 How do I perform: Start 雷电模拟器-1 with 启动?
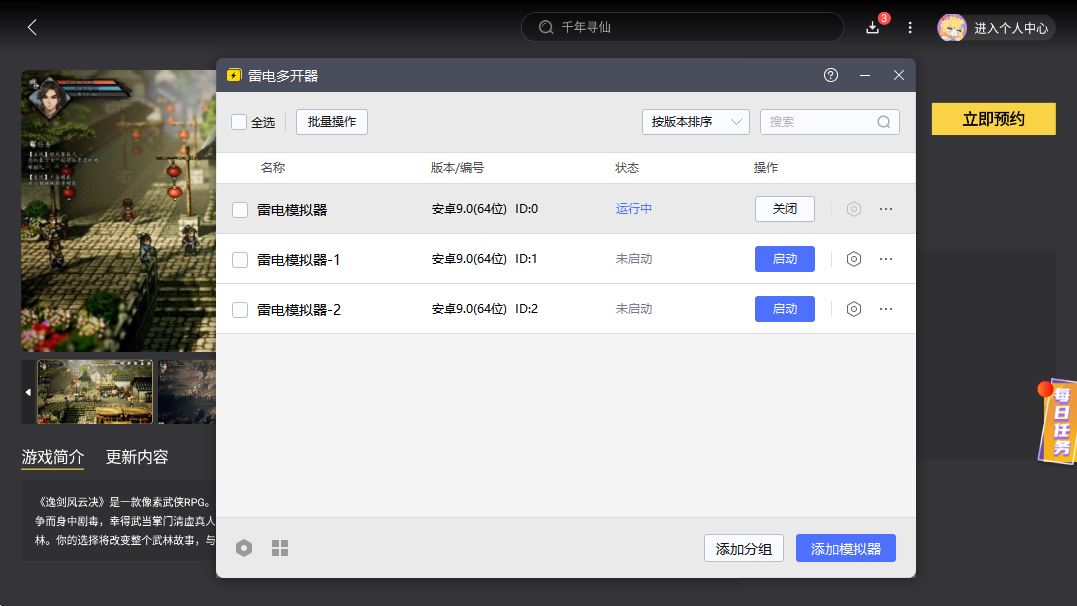(784, 259)
